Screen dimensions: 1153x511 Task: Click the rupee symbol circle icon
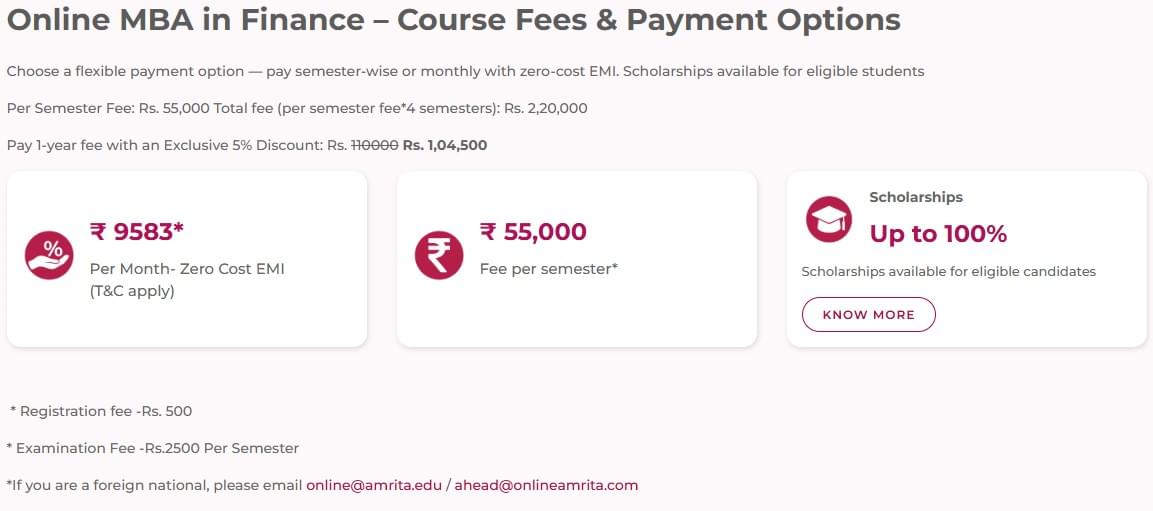pos(439,255)
